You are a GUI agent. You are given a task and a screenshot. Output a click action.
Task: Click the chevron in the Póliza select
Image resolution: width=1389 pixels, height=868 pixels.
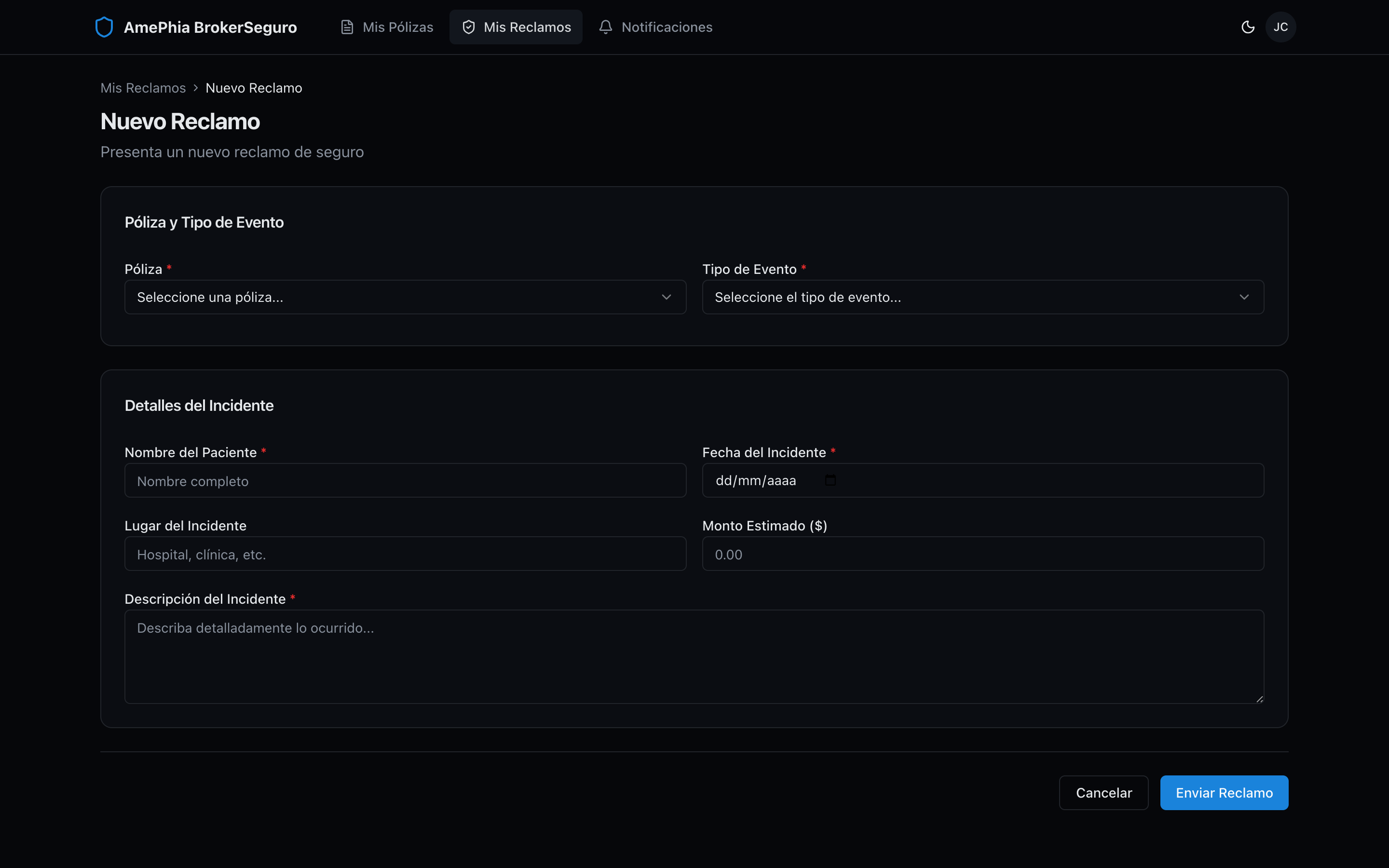(x=667, y=297)
